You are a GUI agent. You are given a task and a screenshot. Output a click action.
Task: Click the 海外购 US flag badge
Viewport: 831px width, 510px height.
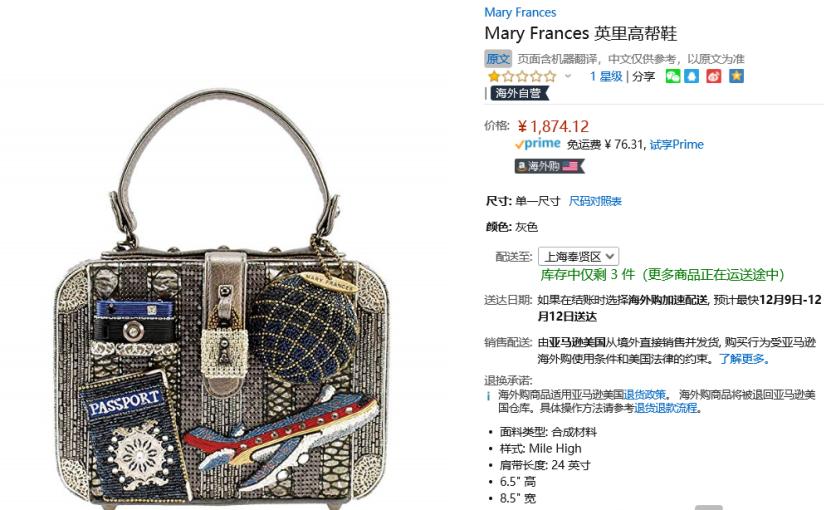pyautogui.click(x=550, y=166)
